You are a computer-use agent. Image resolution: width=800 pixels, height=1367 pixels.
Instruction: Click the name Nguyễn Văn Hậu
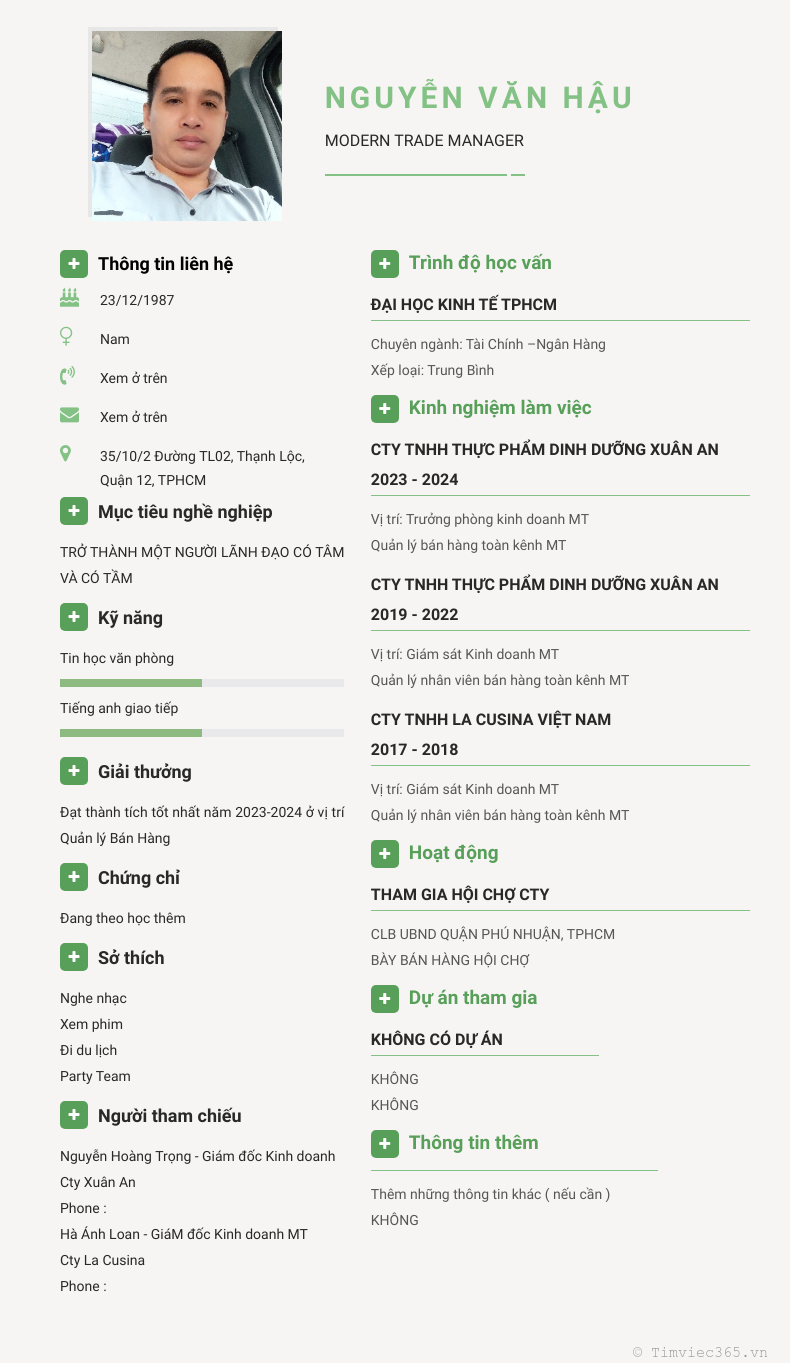[x=479, y=98]
